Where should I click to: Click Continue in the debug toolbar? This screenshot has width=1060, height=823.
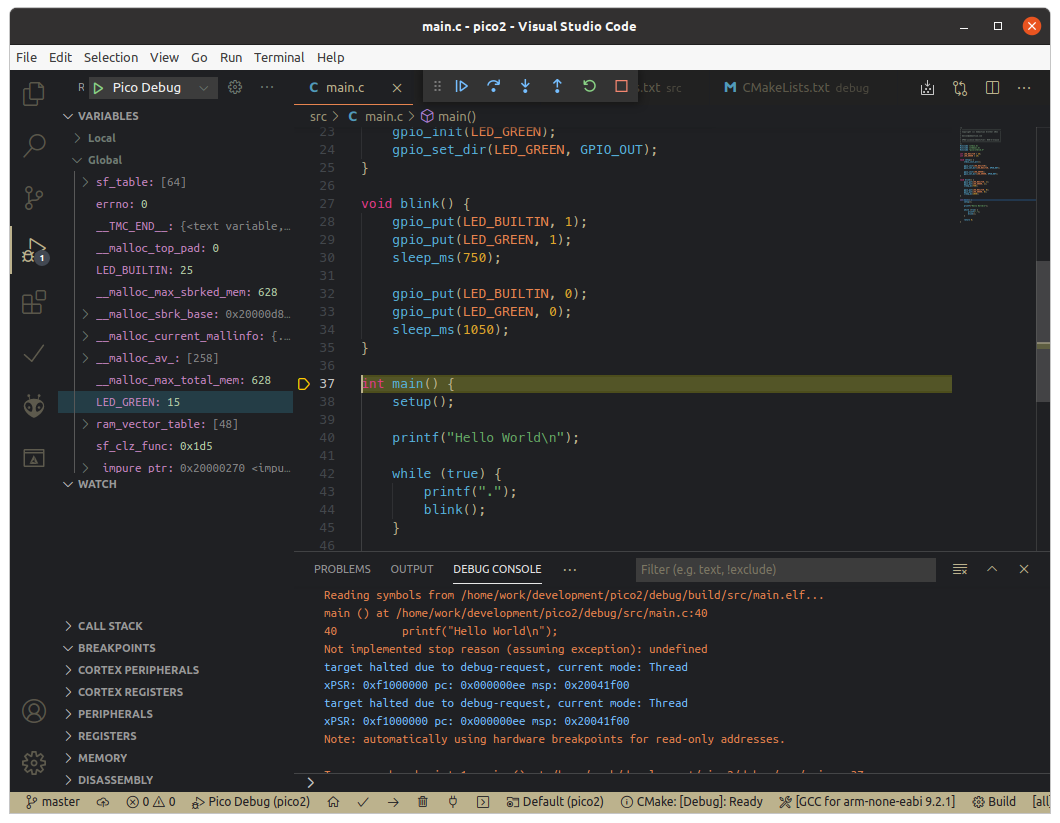[x=461, y=87]
